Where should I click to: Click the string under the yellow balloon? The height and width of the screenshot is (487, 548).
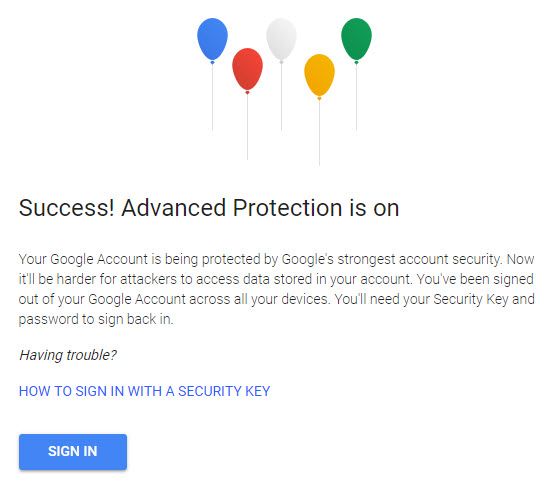pyautogui.click(x=319, y=133)
